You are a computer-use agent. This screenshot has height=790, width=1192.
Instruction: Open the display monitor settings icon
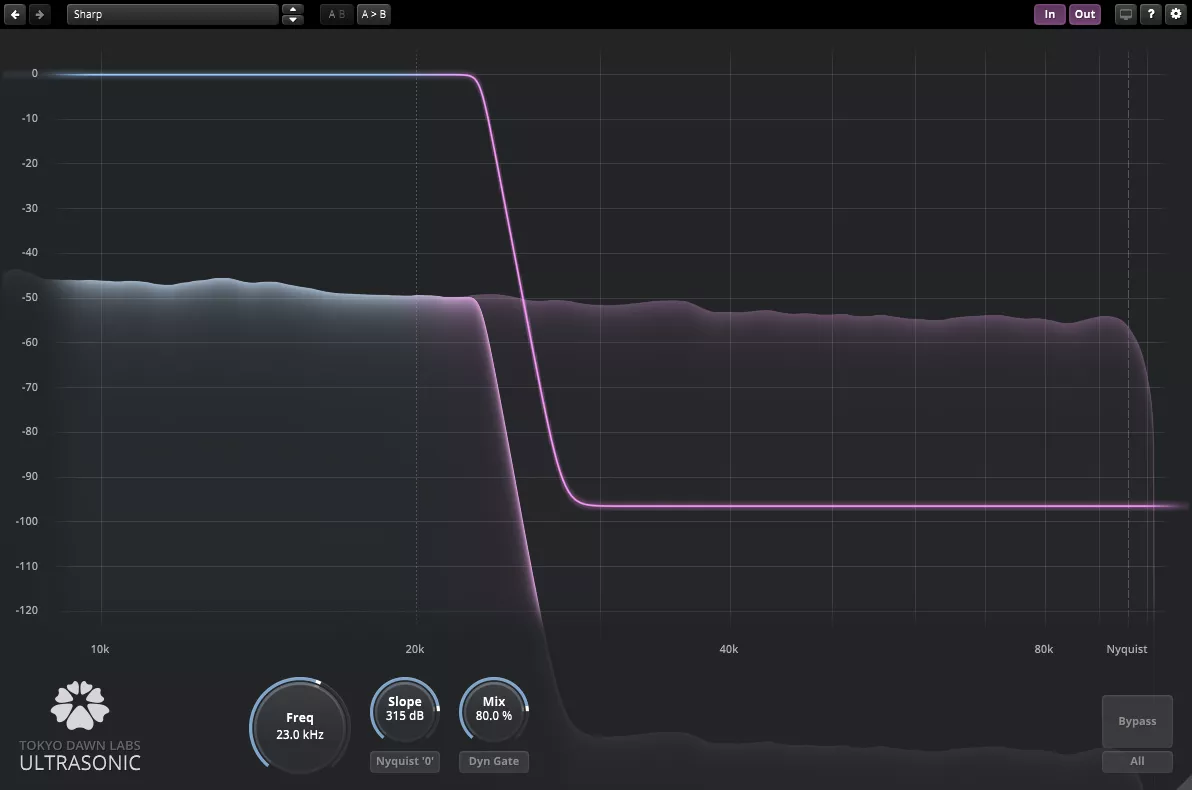tap(1126, 14)
